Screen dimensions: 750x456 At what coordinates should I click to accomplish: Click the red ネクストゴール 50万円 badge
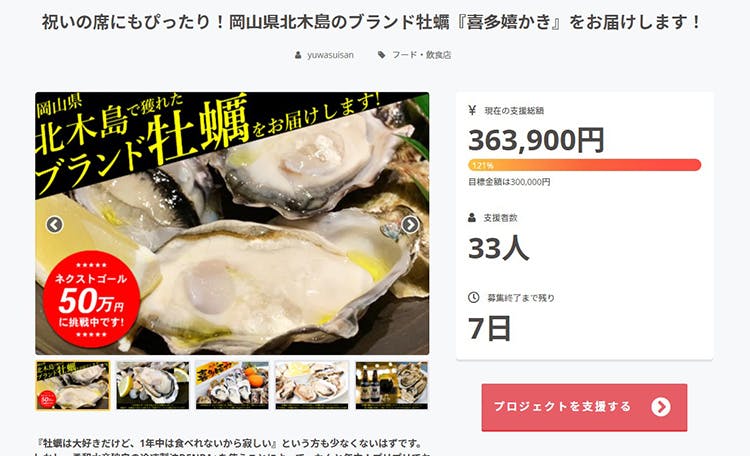click(91, 299)
